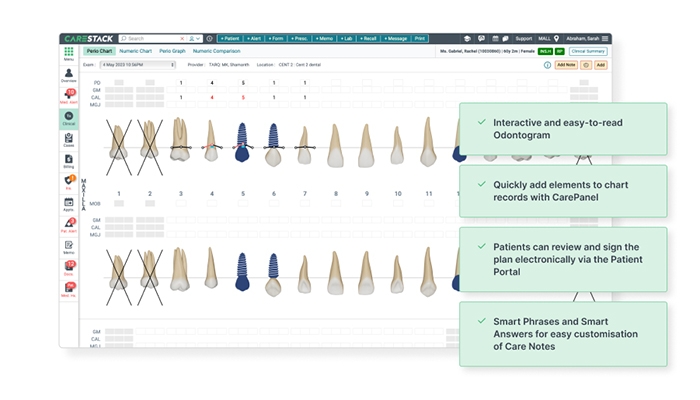Click the clock icon next to the search box
This screenshot has width=700, height=400.
(x=209, y=38)
